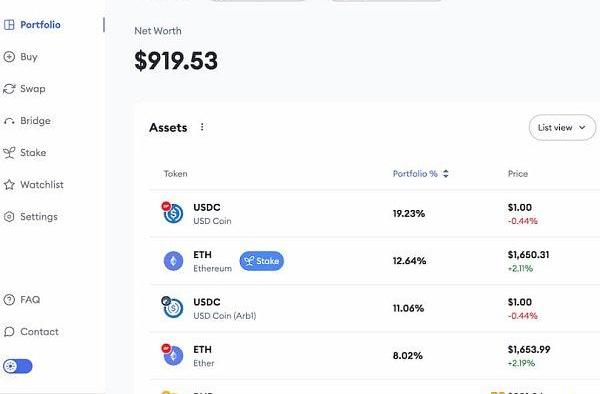
Task: Click the Price column header
Action: coord(518,174)
